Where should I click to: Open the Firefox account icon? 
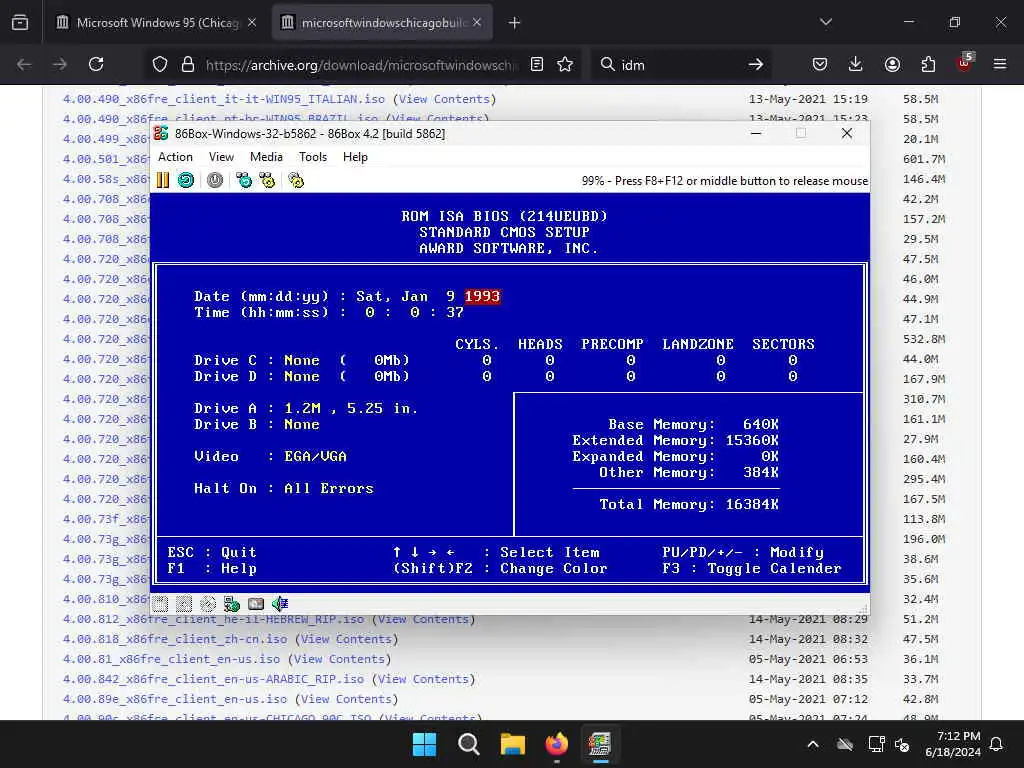pos(892,64)
